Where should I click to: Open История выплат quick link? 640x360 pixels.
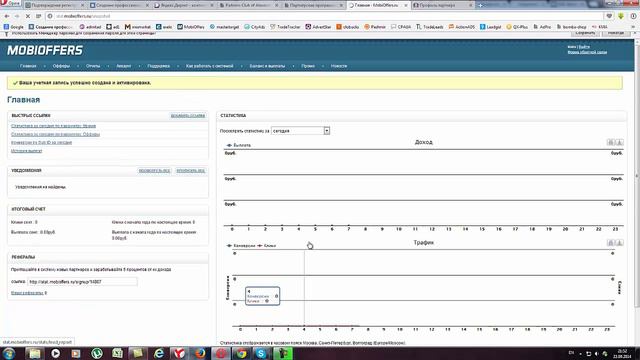click(x=27, y=151)
